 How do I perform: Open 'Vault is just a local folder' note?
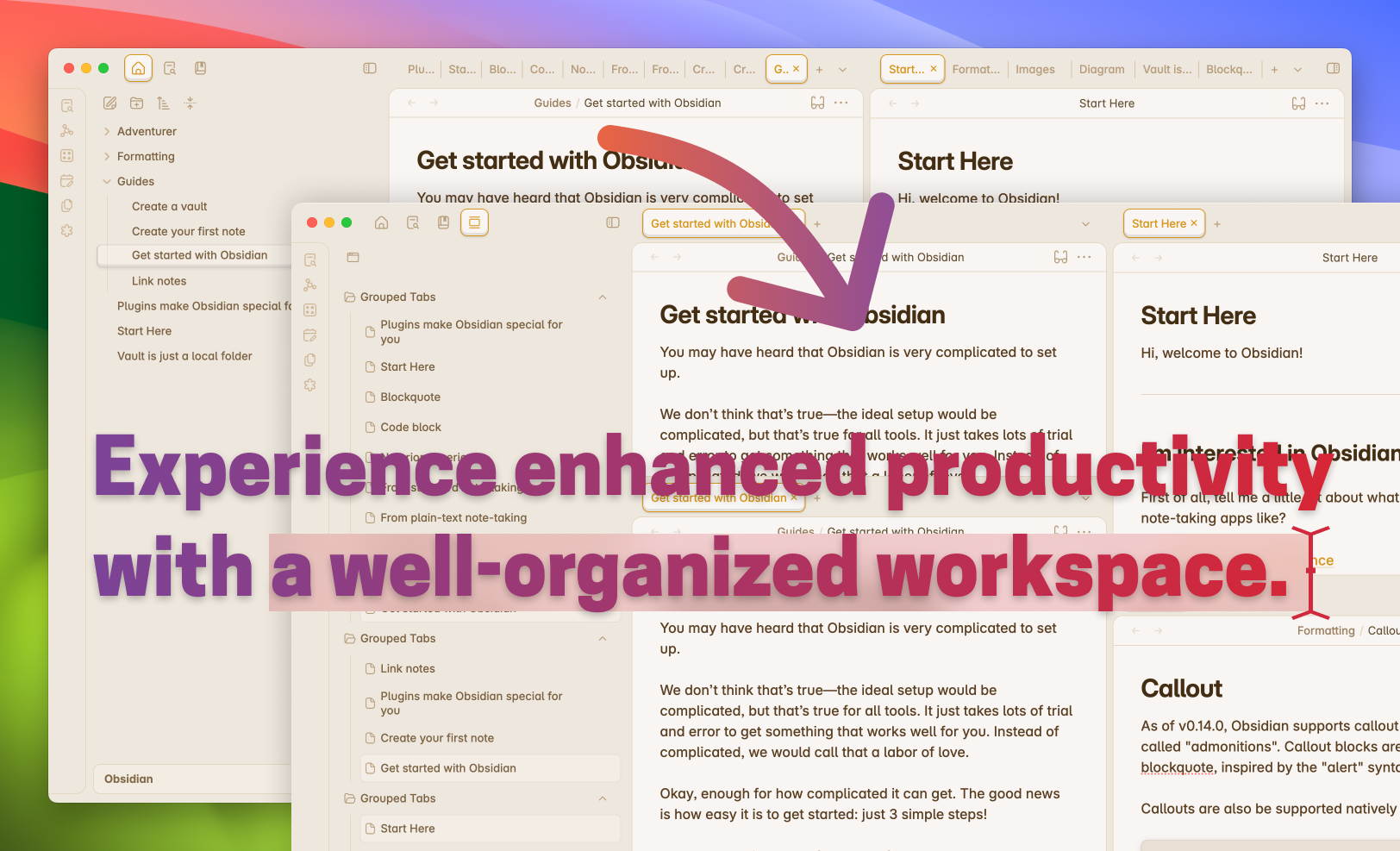(184, 356)
